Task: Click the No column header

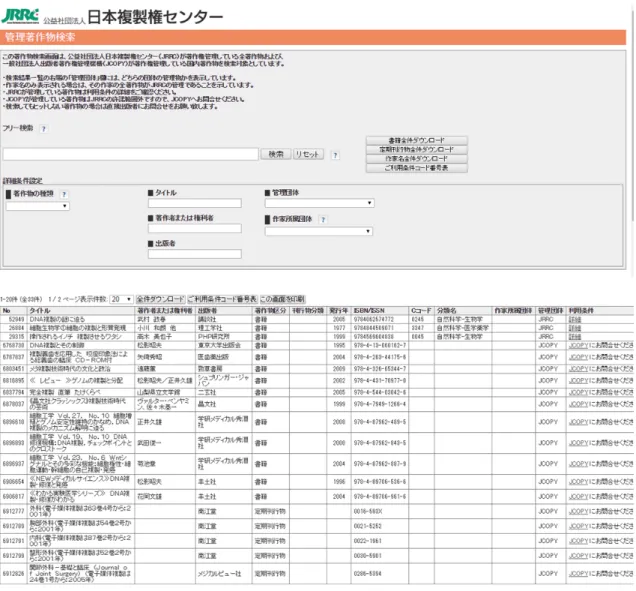Action: pyautogui.click(x=13, y=311)
